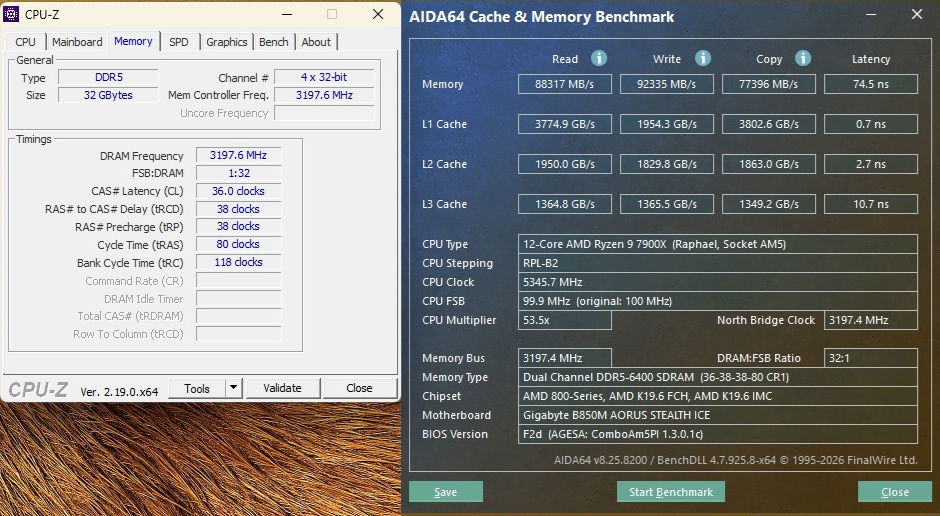The width and height of the screenshot is (940, 516).
Task: Click the DRAM:FSB Ratio value 32:1
Action: 870,358
